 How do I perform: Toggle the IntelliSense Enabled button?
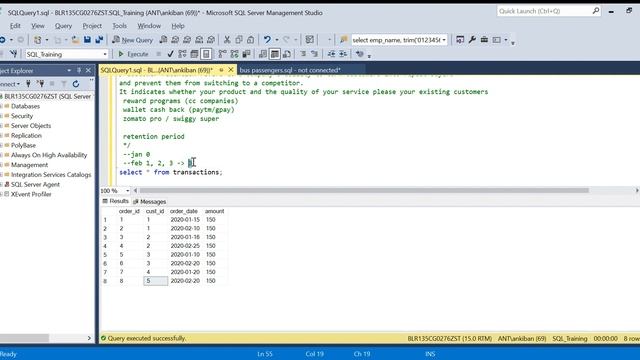pyautogui.click(x=206, y=54)
